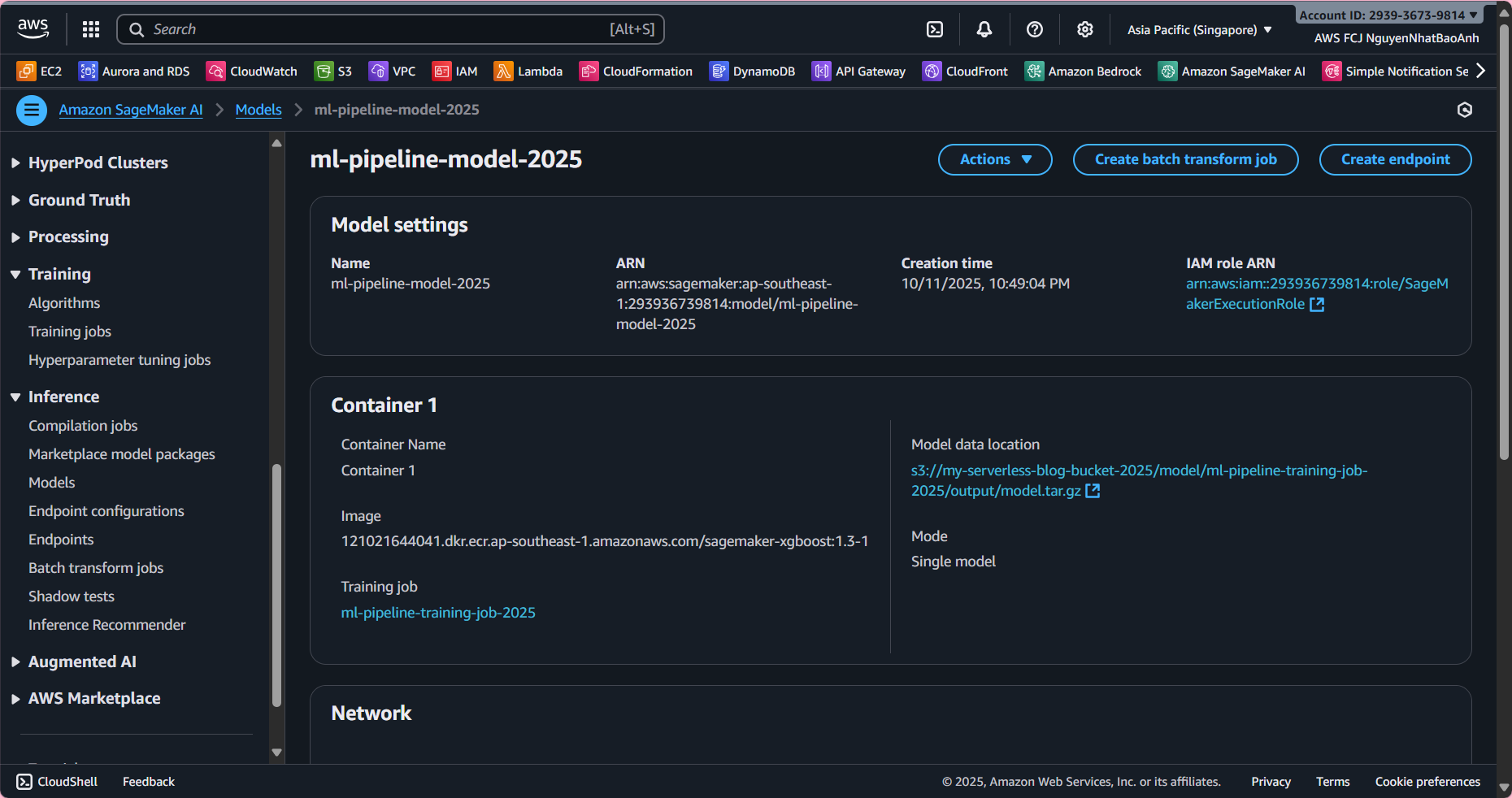Open the services grid menu
This screenshot has height=798, width=1512.
coord(91,29)
